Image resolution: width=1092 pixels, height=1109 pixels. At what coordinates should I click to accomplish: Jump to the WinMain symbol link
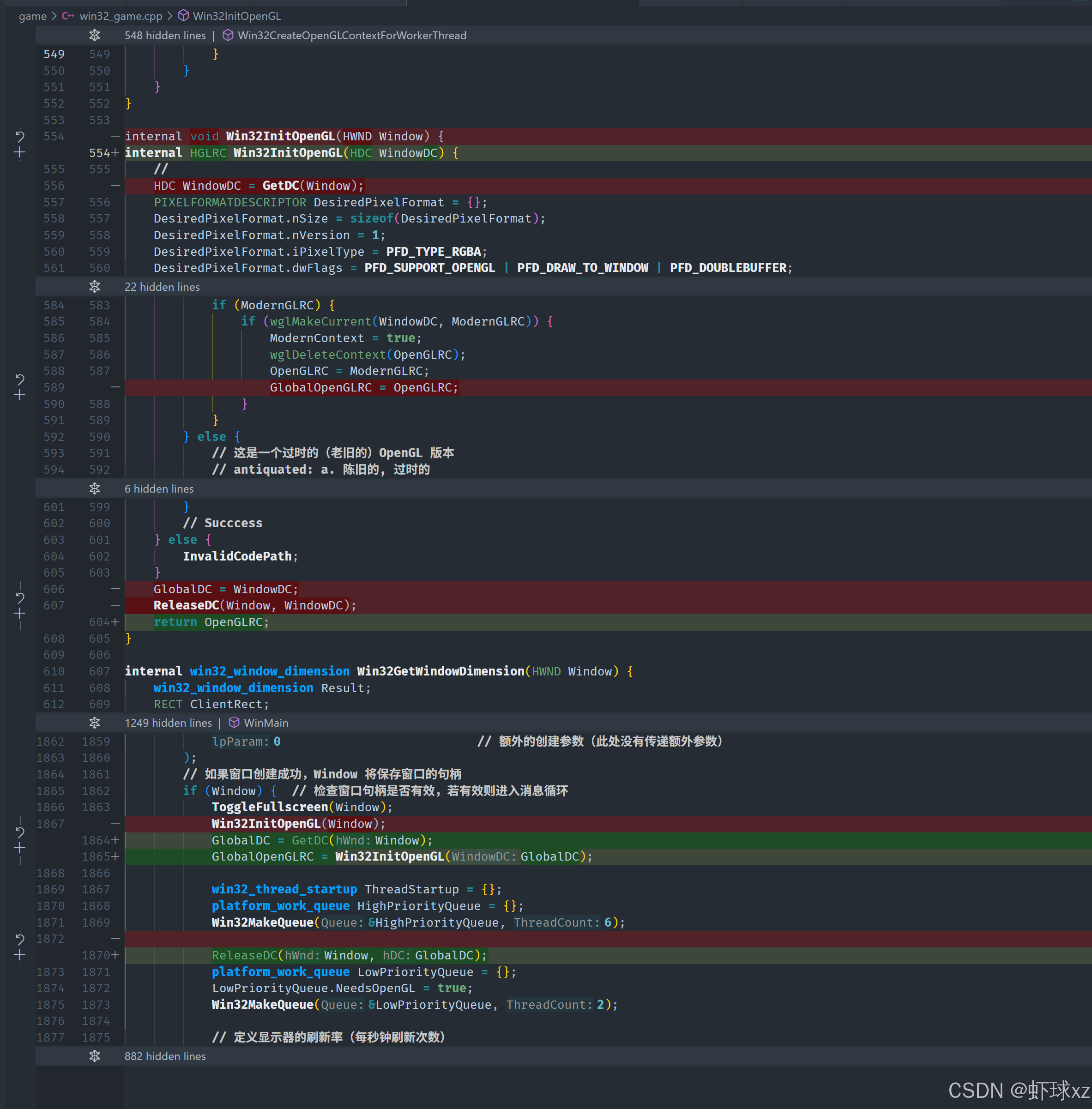[265, 723]
